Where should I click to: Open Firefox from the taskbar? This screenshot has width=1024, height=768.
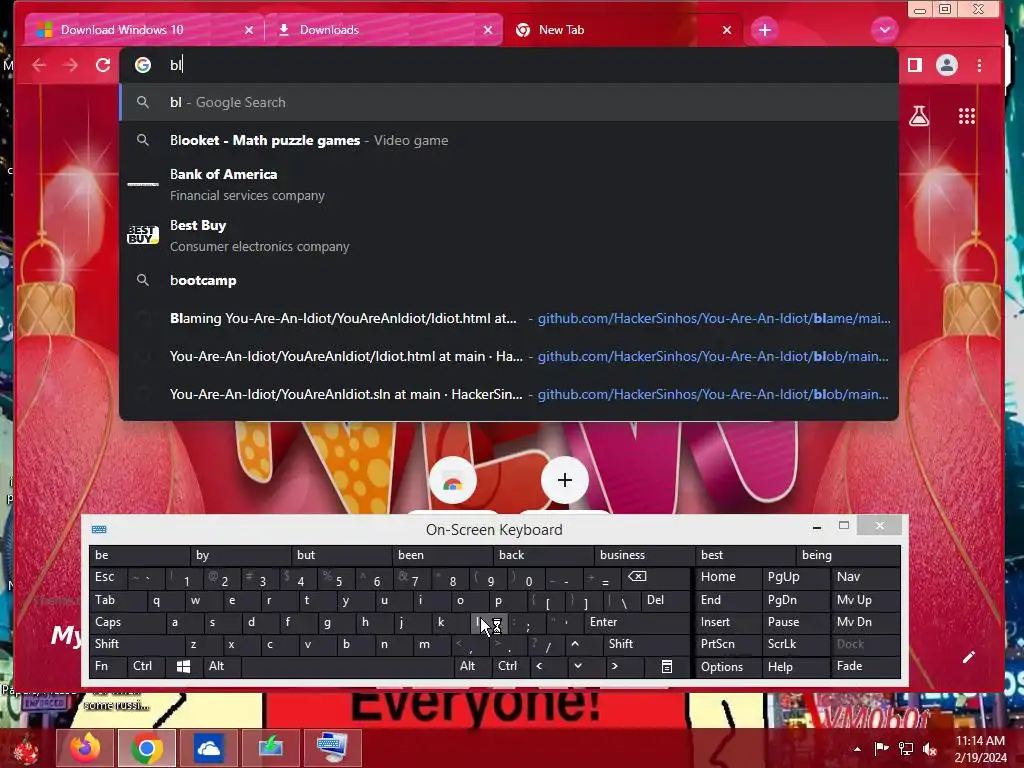point(86,748)
